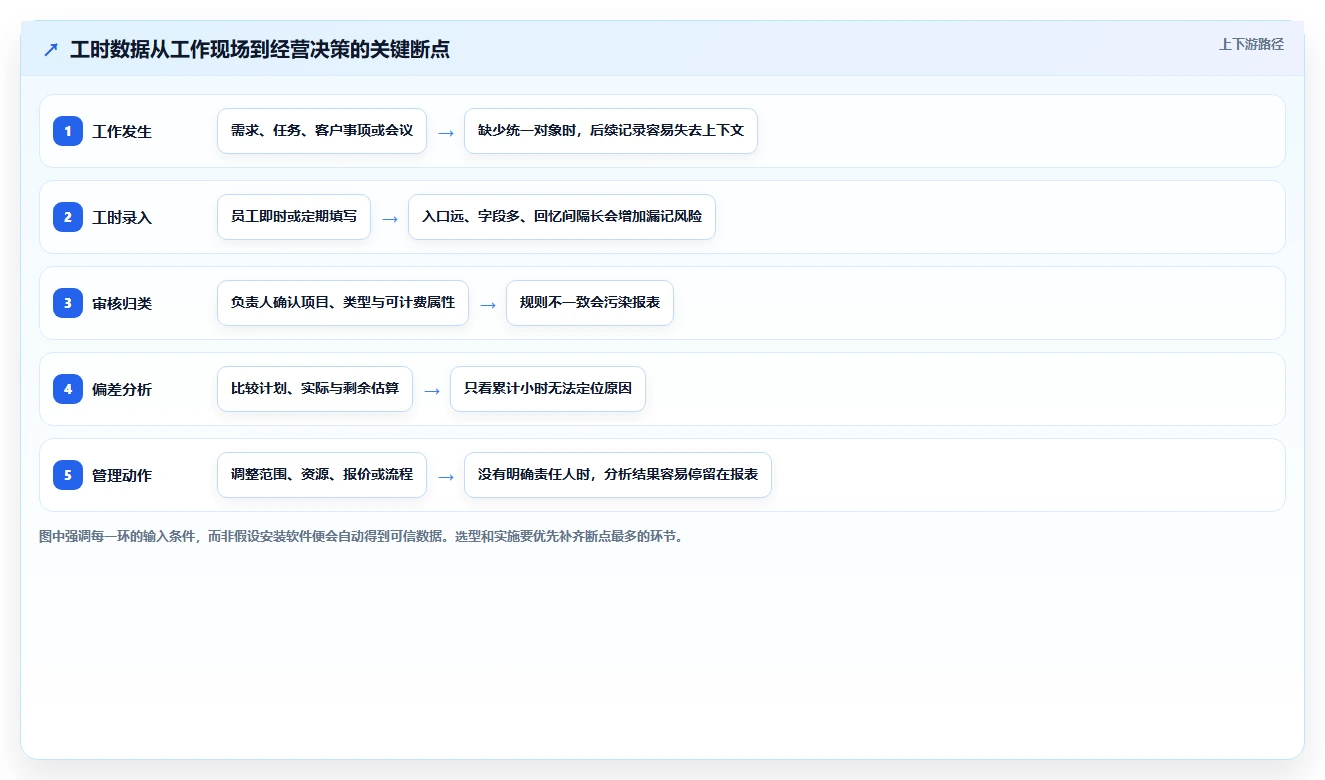Click step number badge 1

[x=68, y=131]
